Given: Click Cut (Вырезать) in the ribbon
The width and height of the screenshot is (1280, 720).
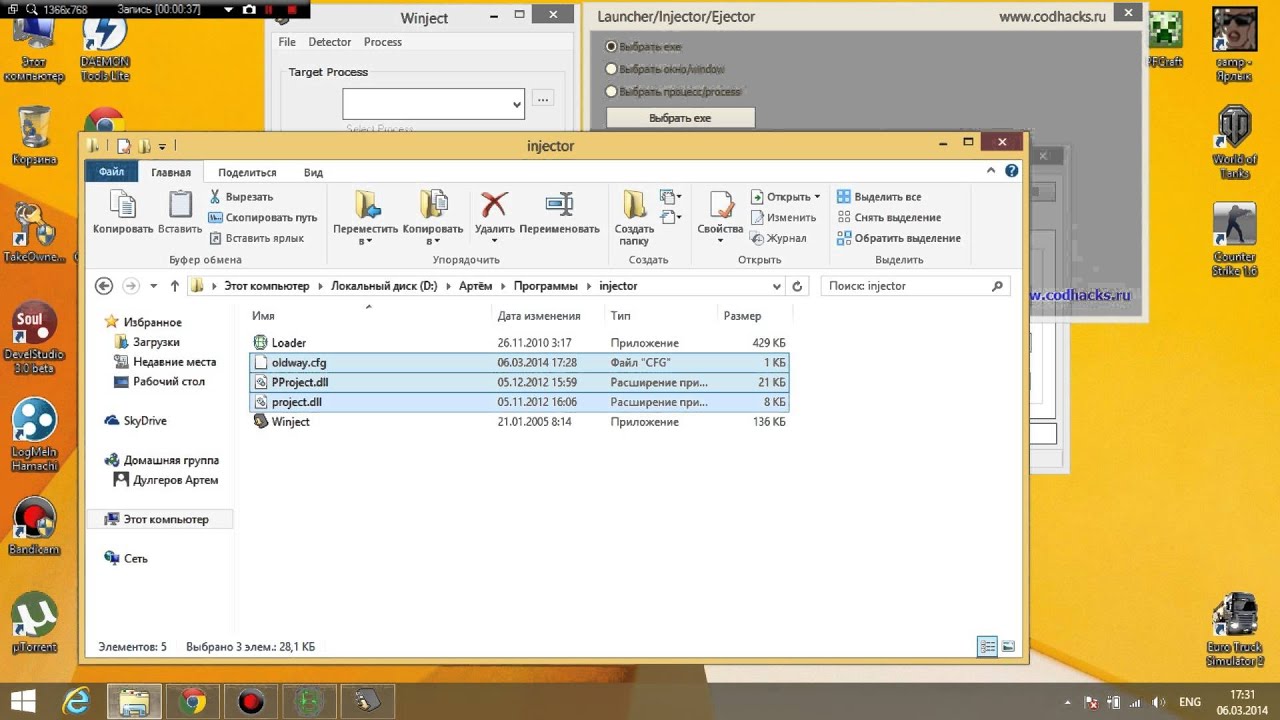Looking at the screenshot, I should (x=241, y=197).
